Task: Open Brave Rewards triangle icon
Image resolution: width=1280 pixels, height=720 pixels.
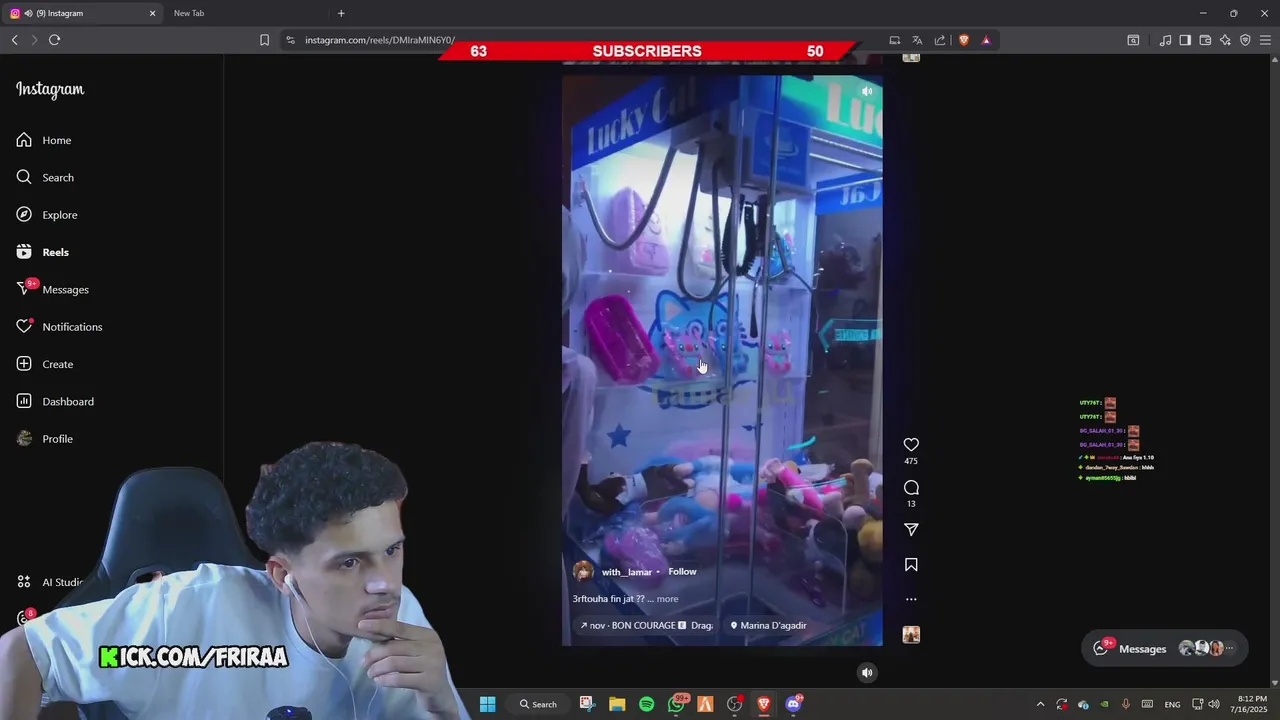Action: point(986,40)
